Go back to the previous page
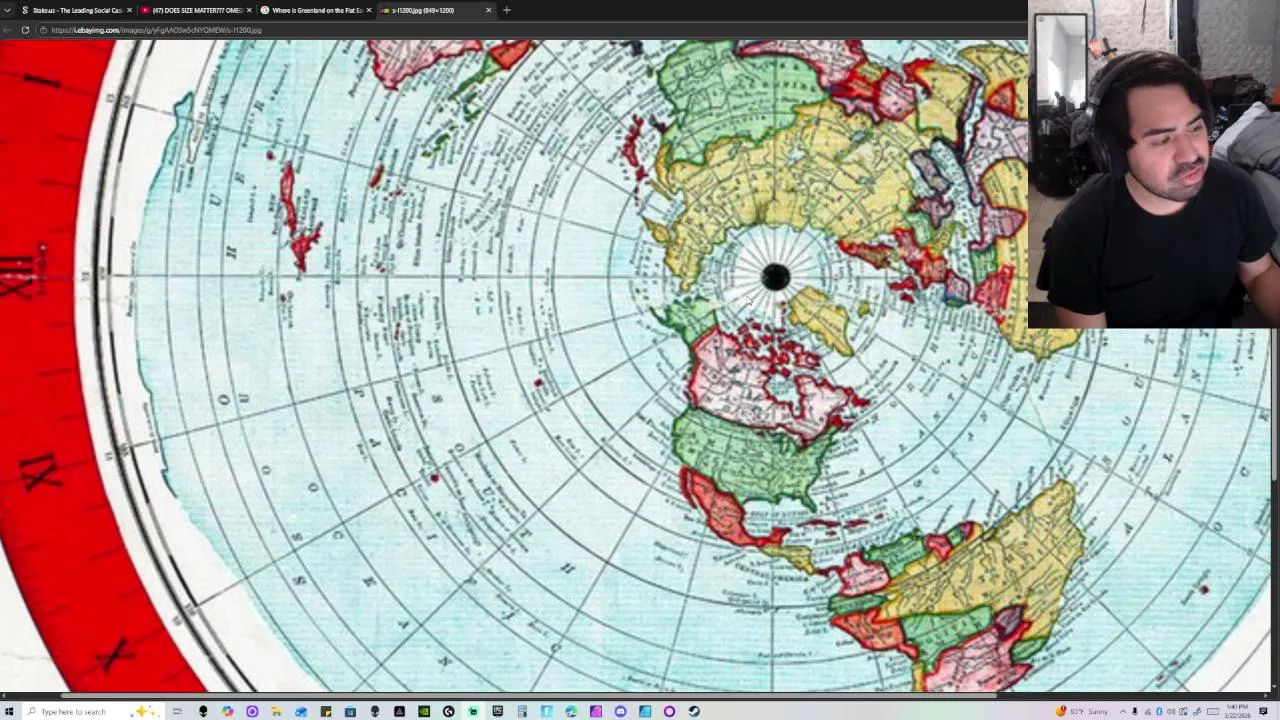 click(7, 30)
